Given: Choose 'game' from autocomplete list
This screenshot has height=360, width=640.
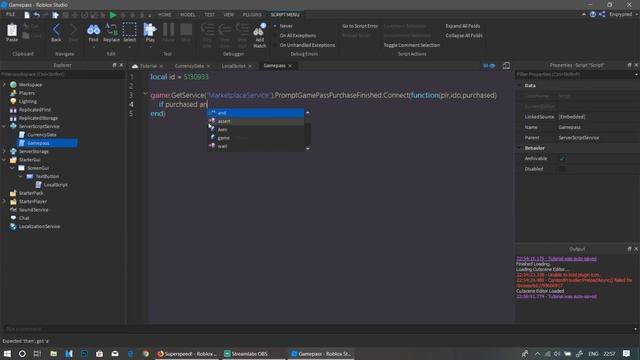Looking at the screenshot, I should pos(256,138).
